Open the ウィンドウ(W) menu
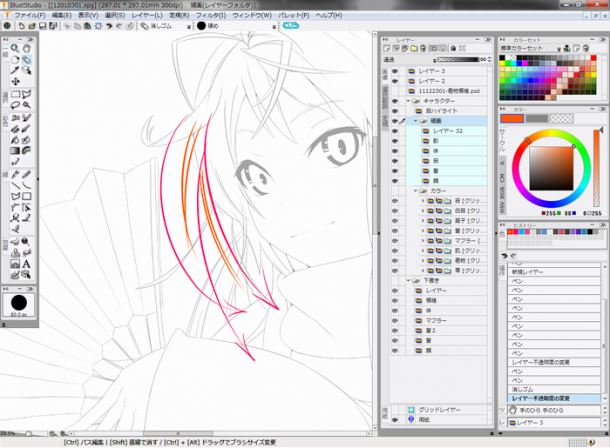This screenshot has width=610, height=448. click(x=252, y=15)
